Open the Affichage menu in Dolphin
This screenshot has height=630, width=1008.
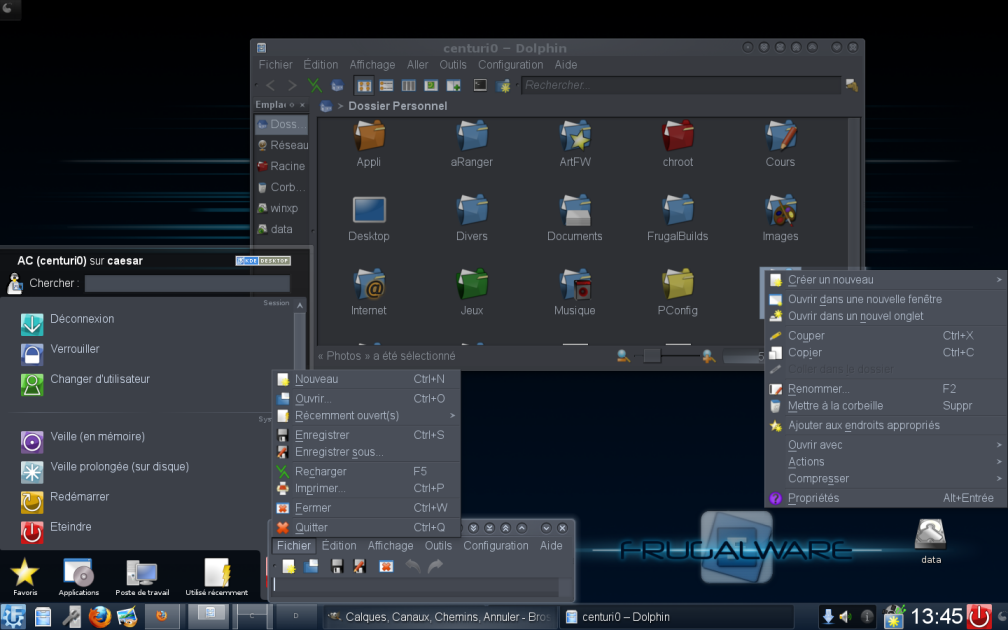(x=372, y=64)
